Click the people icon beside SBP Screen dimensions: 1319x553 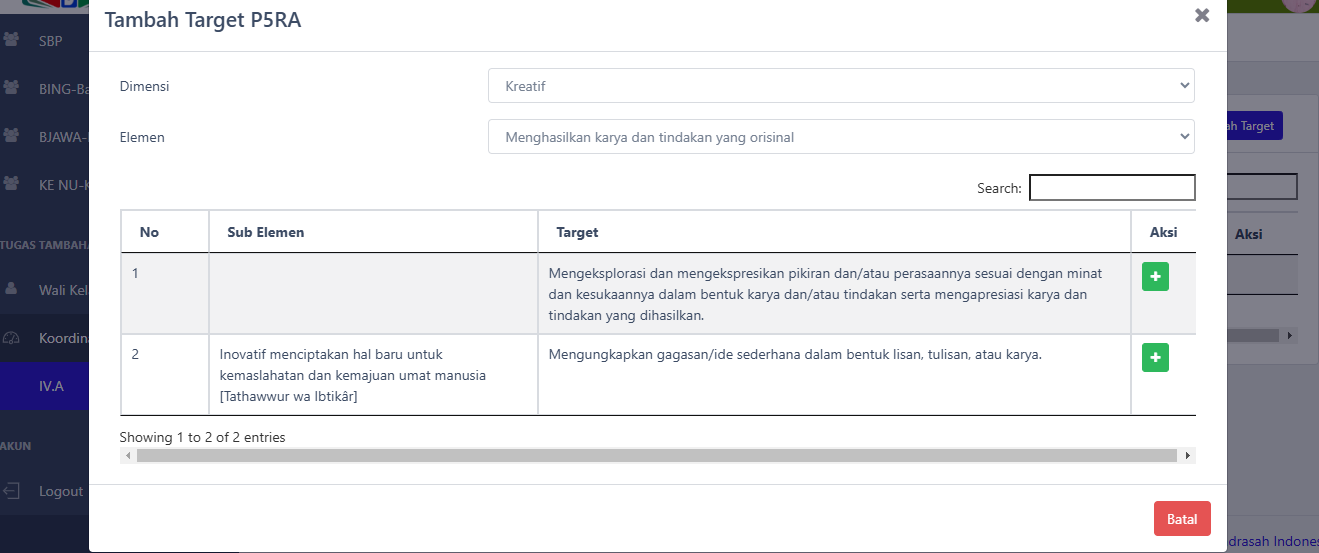click(x=12, y=41)
